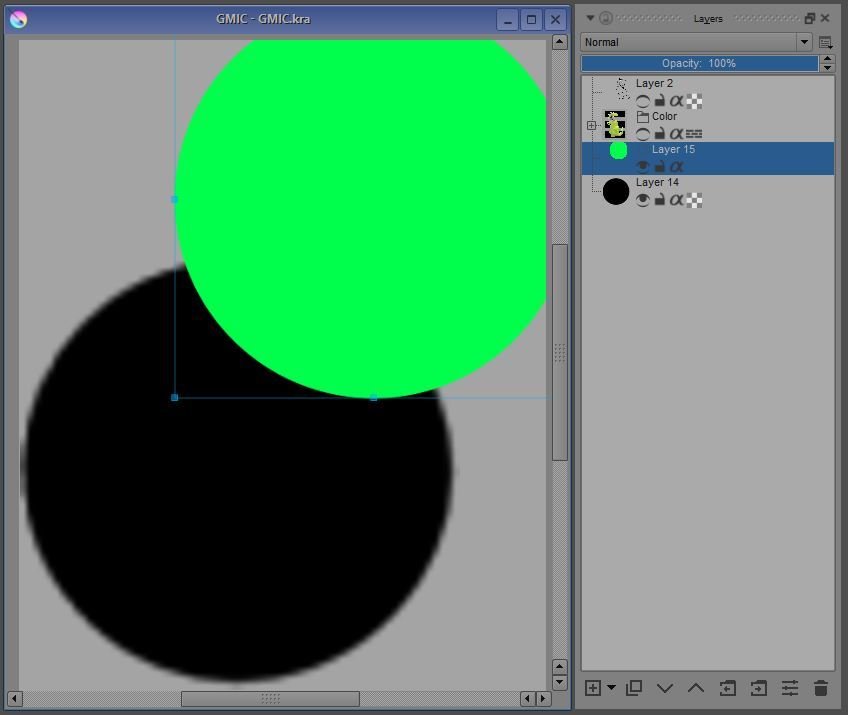Move layer out of group, left-arrow folder icon
848x715 pixels.
click(x=727, y=688)
